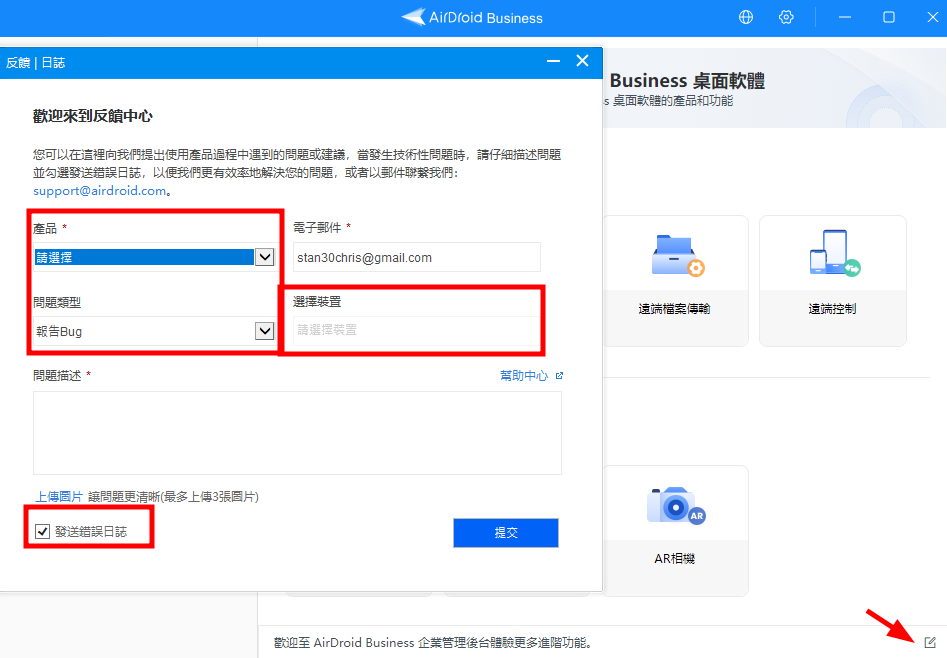The height and width of the screenshot is (658, 947).
Task: Close the 反饋 | 日誌 dialog
Action: pos(582,60)
